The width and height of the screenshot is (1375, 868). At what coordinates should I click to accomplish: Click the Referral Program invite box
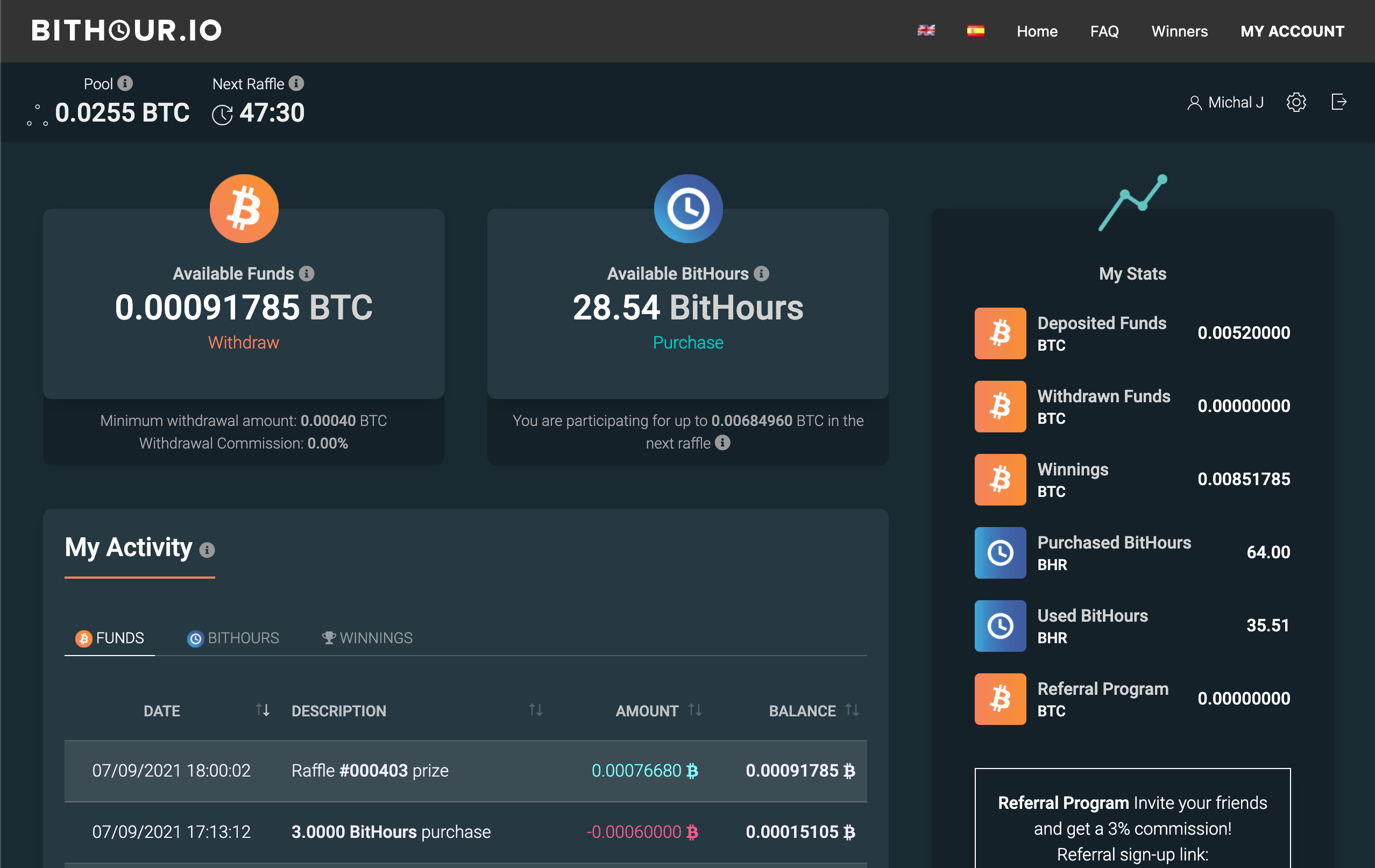(x=1133, y=819)
